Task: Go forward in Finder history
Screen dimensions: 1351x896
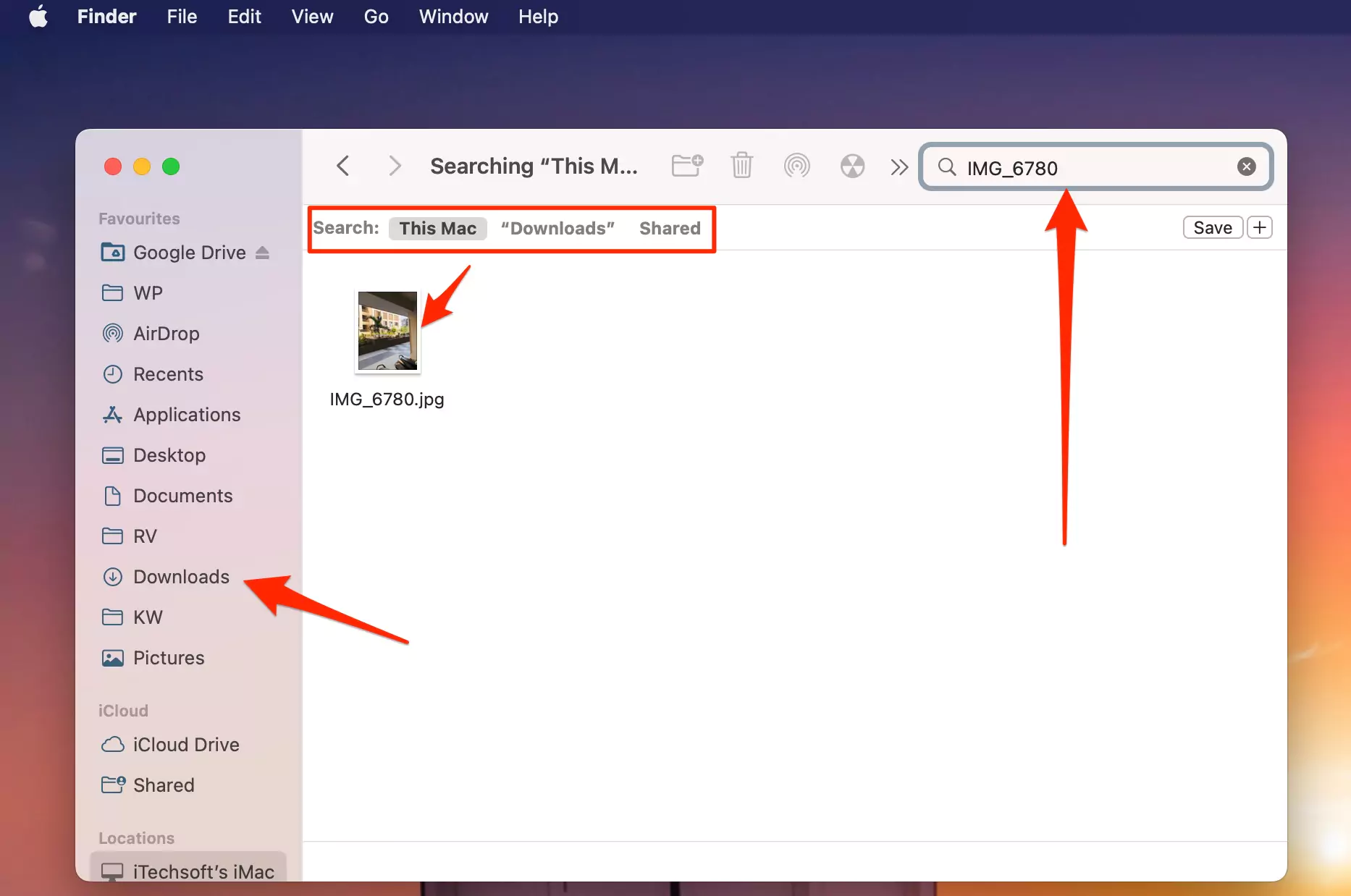Action: point(395,166)
